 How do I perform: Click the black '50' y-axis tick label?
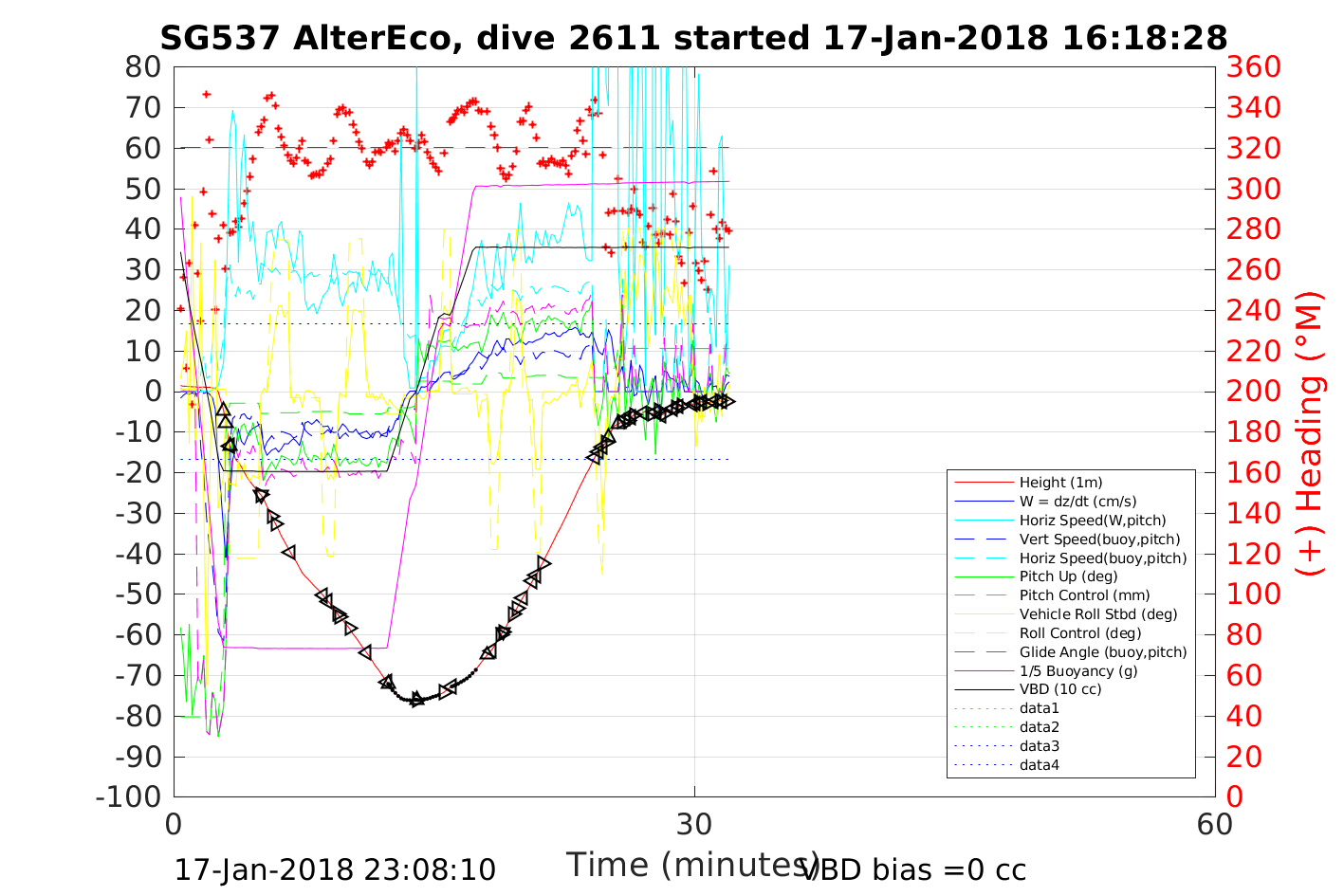coord(144,189)
